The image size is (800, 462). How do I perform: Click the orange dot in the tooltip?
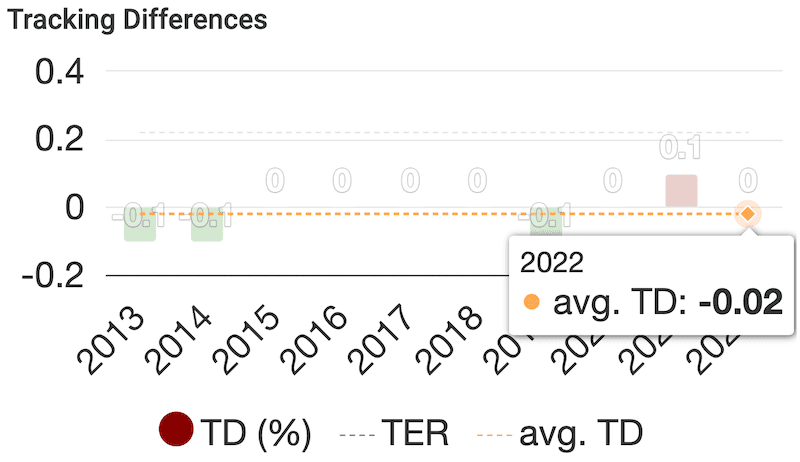(532, 302)
